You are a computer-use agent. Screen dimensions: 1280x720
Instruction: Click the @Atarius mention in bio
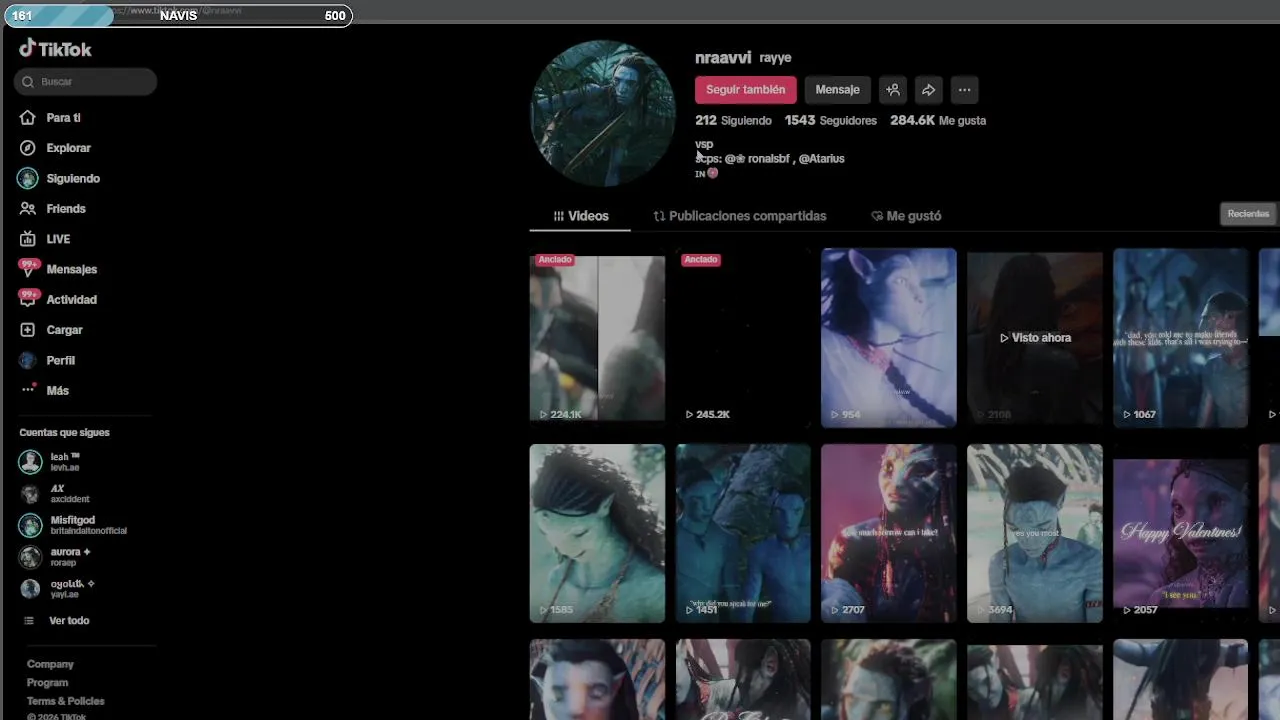[x=821, y=159]
